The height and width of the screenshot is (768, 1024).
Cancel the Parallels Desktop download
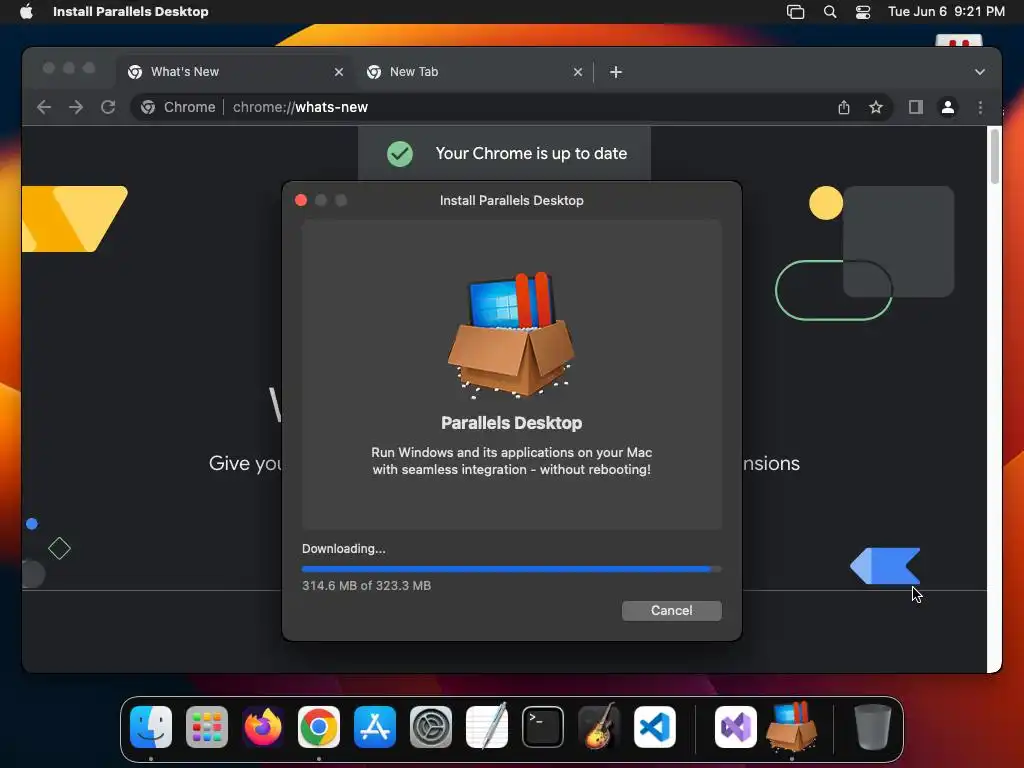(671, 611)
